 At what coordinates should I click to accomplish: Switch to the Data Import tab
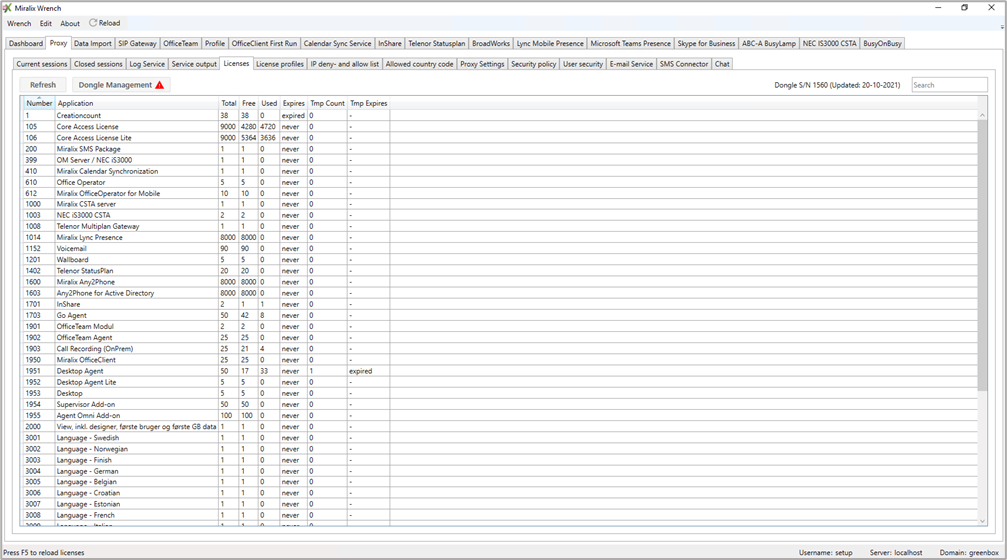tap(92, 44)
